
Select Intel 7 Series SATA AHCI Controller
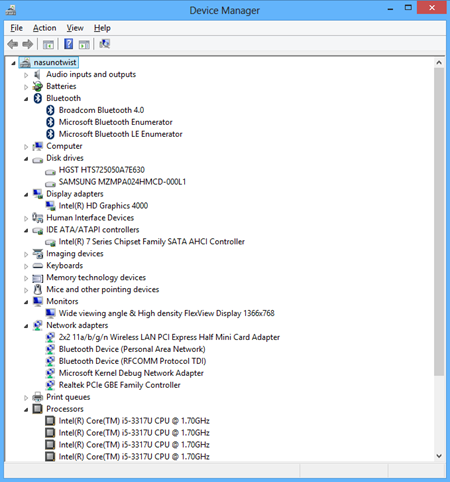[x=152, y=241]
